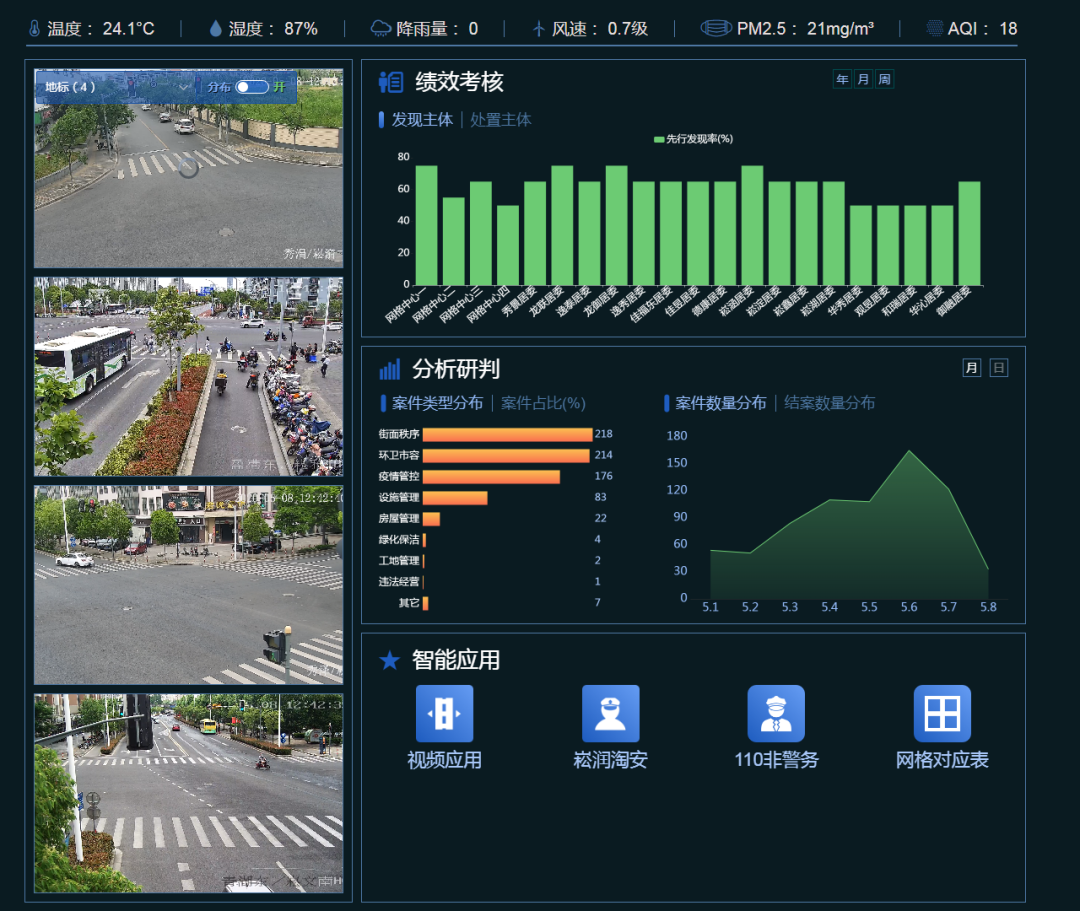This screenshot has height=911, width=1080.
Task: Click the 其它 category label
Action: pos(409,603)
